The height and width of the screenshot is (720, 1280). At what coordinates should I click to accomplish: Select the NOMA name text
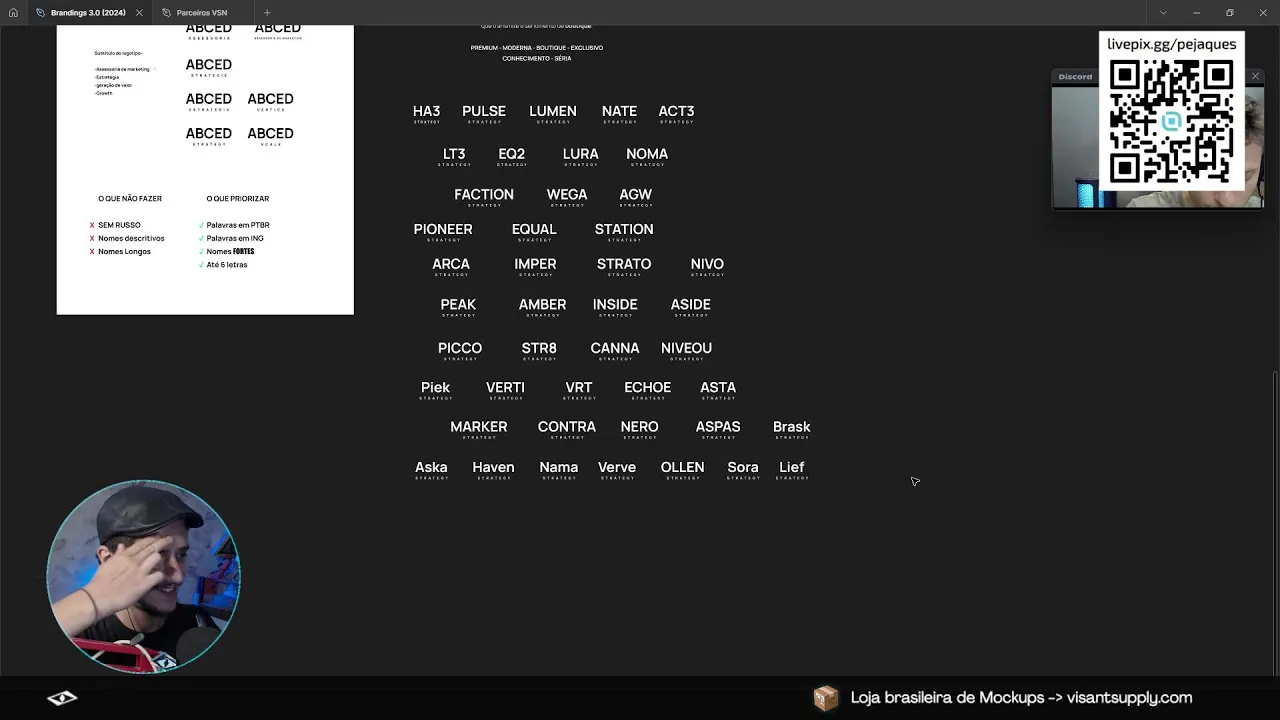coord(647,154)
